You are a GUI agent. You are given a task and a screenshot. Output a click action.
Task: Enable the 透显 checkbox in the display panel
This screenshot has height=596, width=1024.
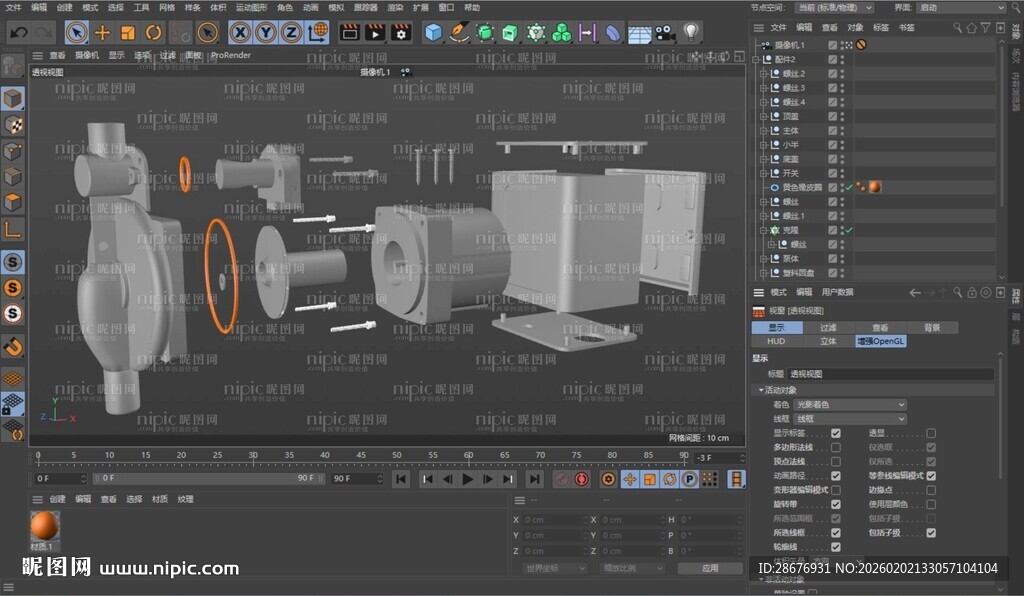[931, 433]
